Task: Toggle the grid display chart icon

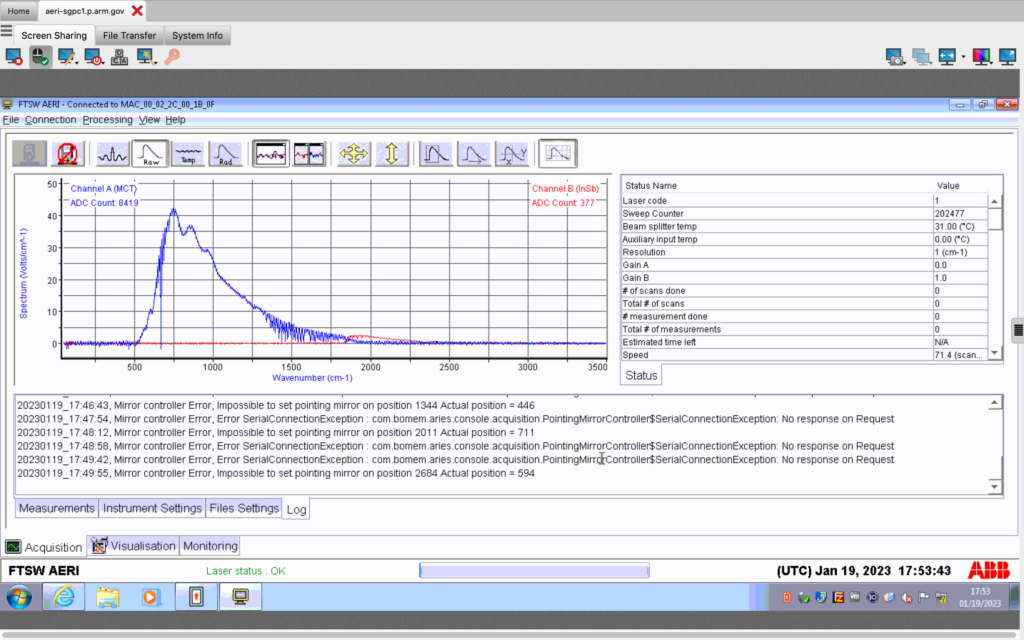Action: pyautogui.click(x=557, y=153)
